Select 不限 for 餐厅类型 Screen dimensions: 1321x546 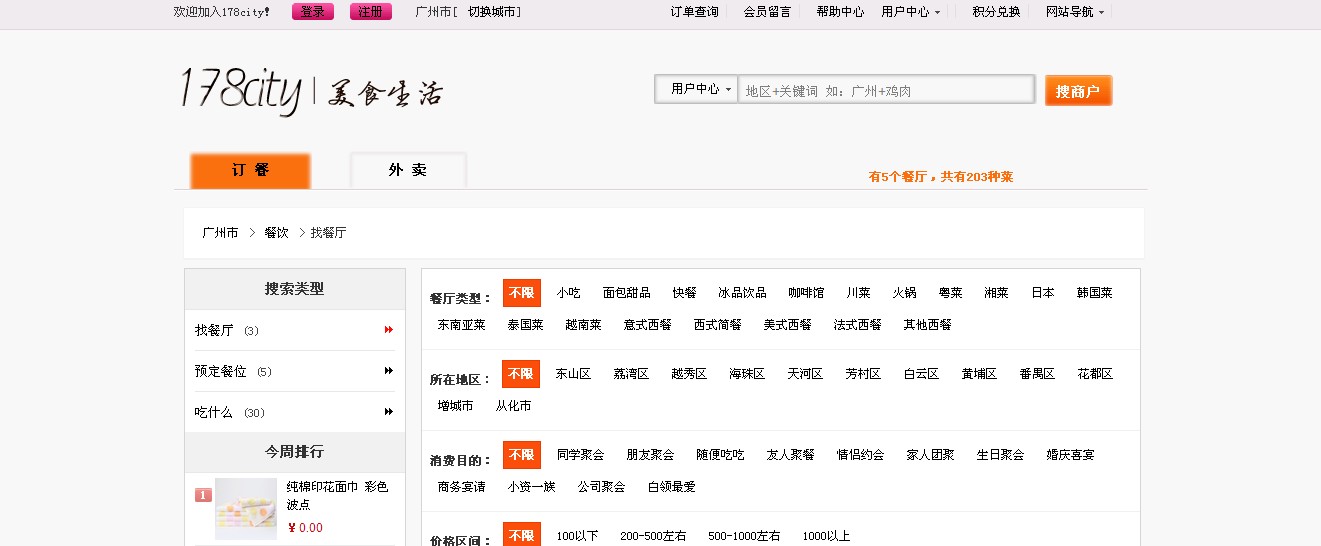pos(521,293)
